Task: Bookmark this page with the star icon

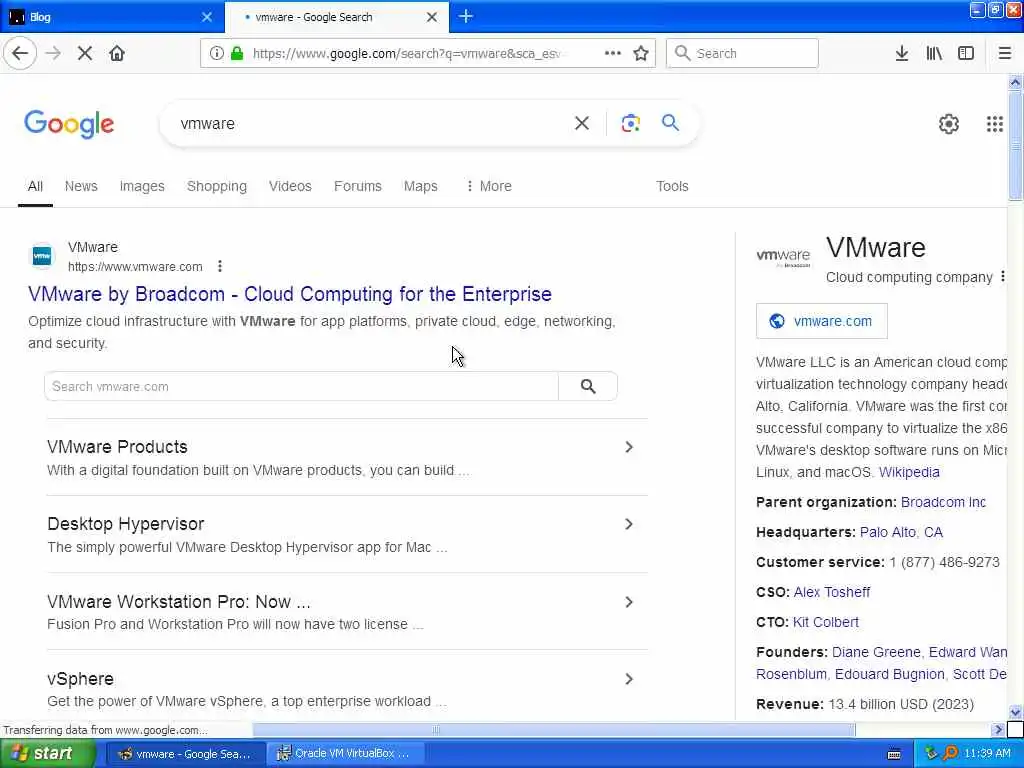Action: click(x=641, y=54)
